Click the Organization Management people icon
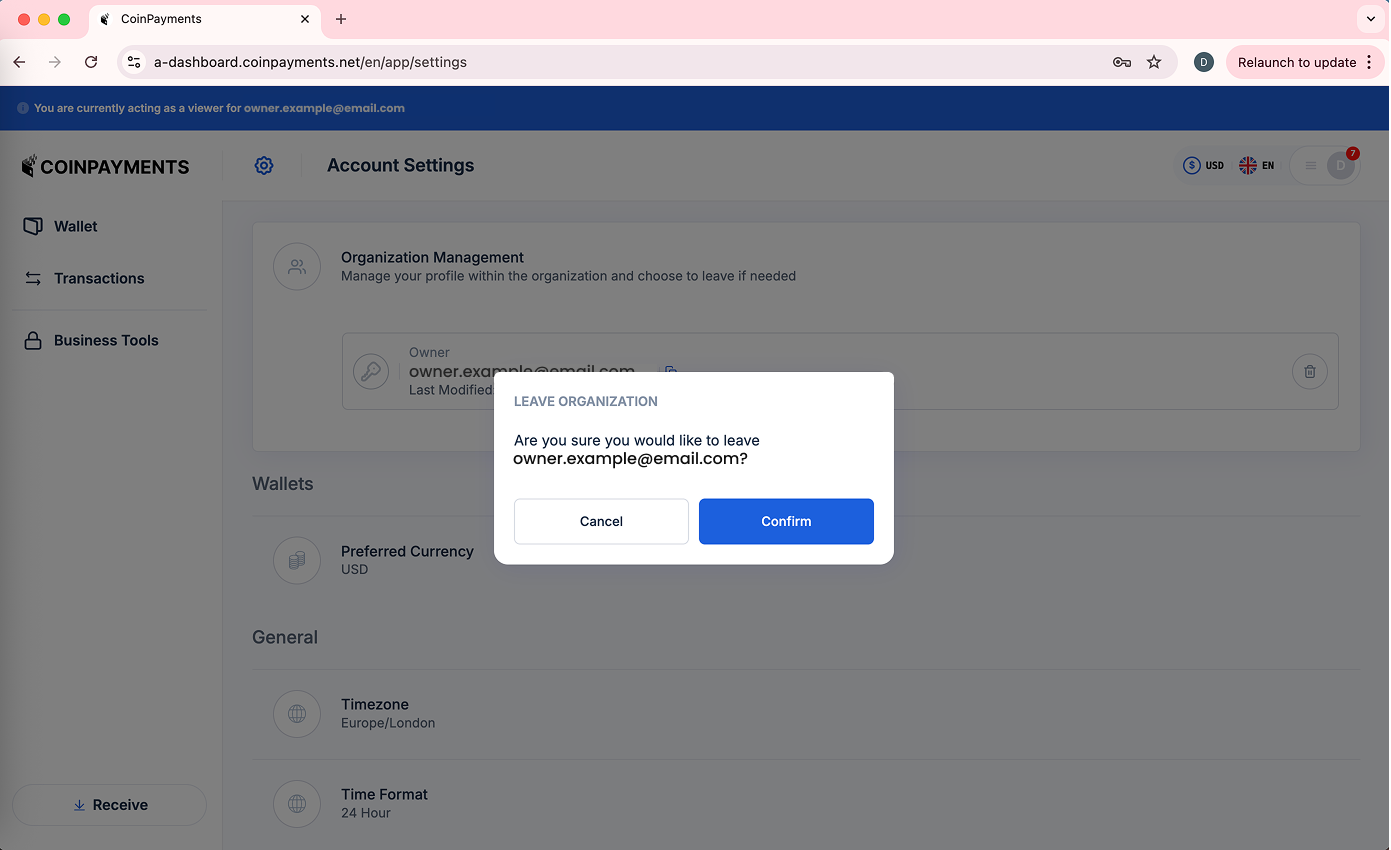This screenshot has height=850, width=1391. pyautogui.click(x=297, y=267)
